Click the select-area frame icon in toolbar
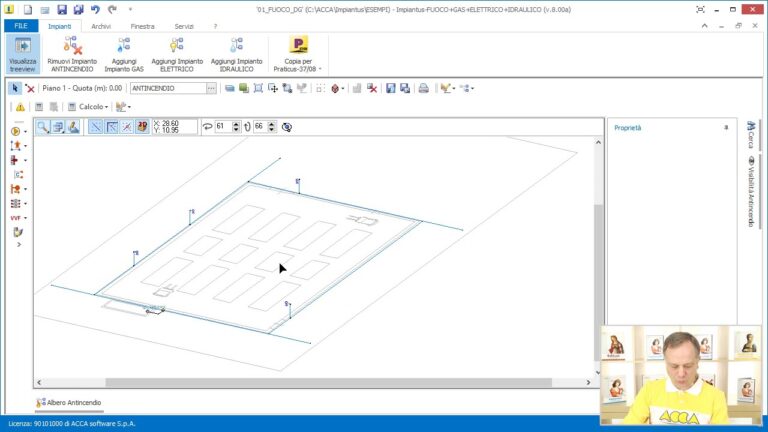Viewport: 768px width, 432px height. pyautogui.click(x=258, y=88)
